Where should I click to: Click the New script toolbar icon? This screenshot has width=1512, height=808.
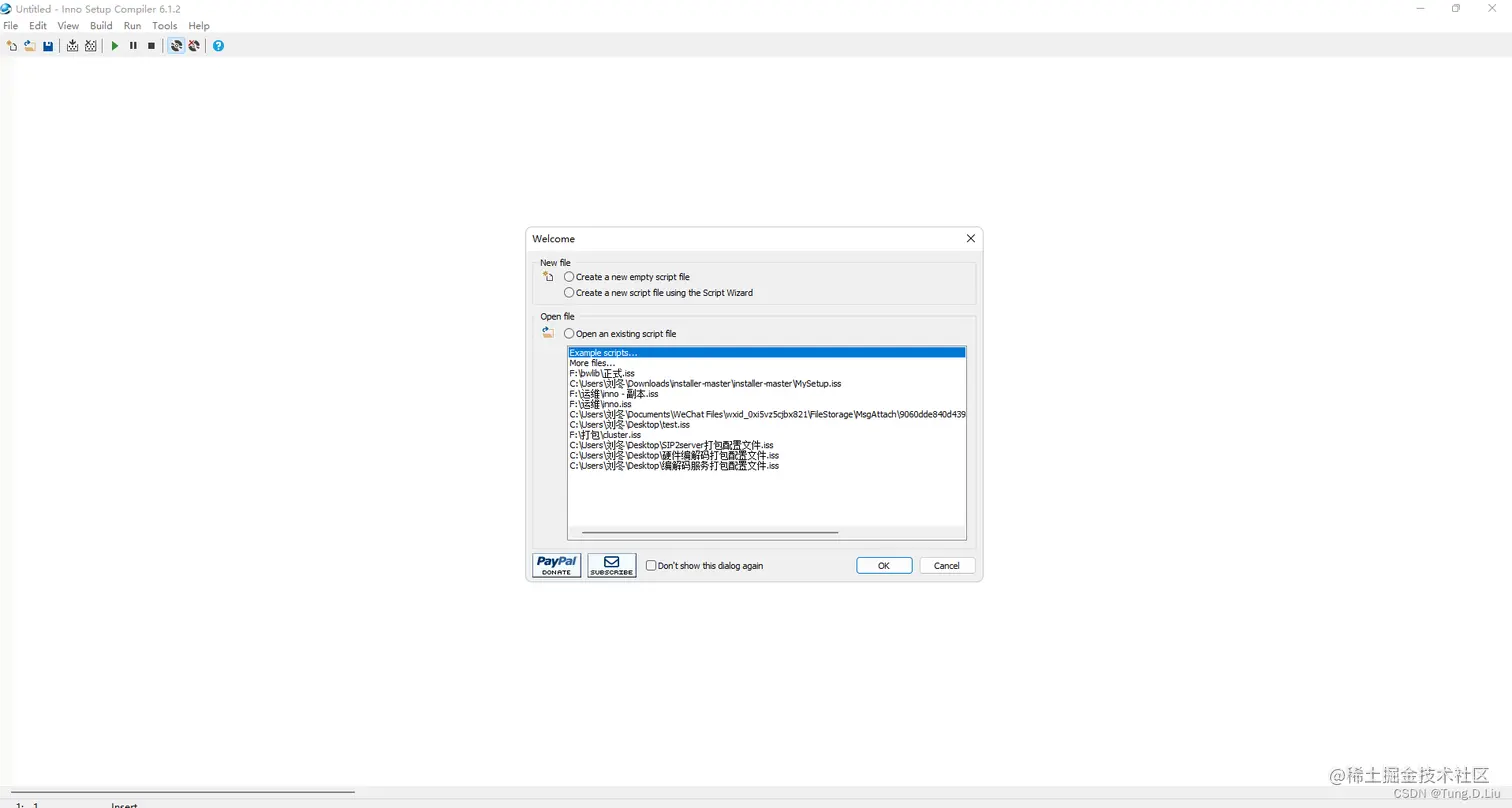[x=12, y=46]
